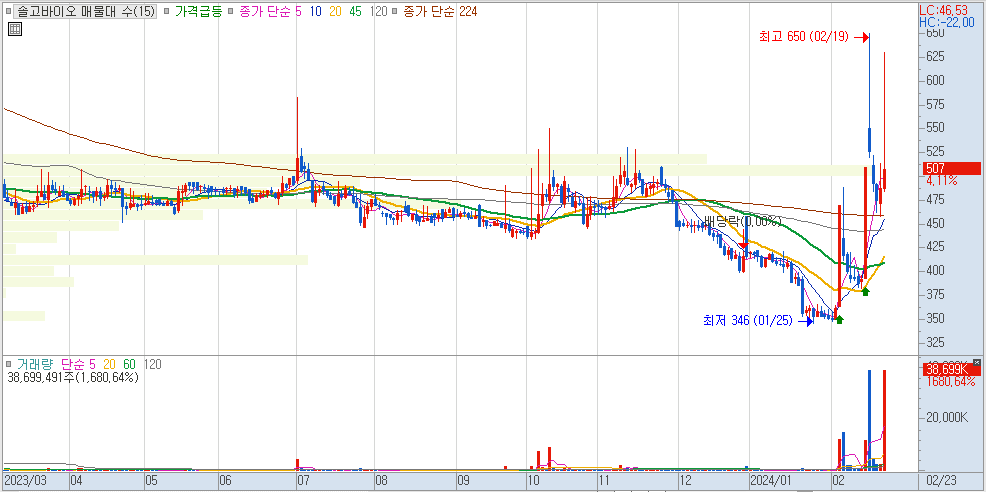Select the 거래량 volume indicator label
Viewport: 986px width, 492px height.
click(35, 364)
